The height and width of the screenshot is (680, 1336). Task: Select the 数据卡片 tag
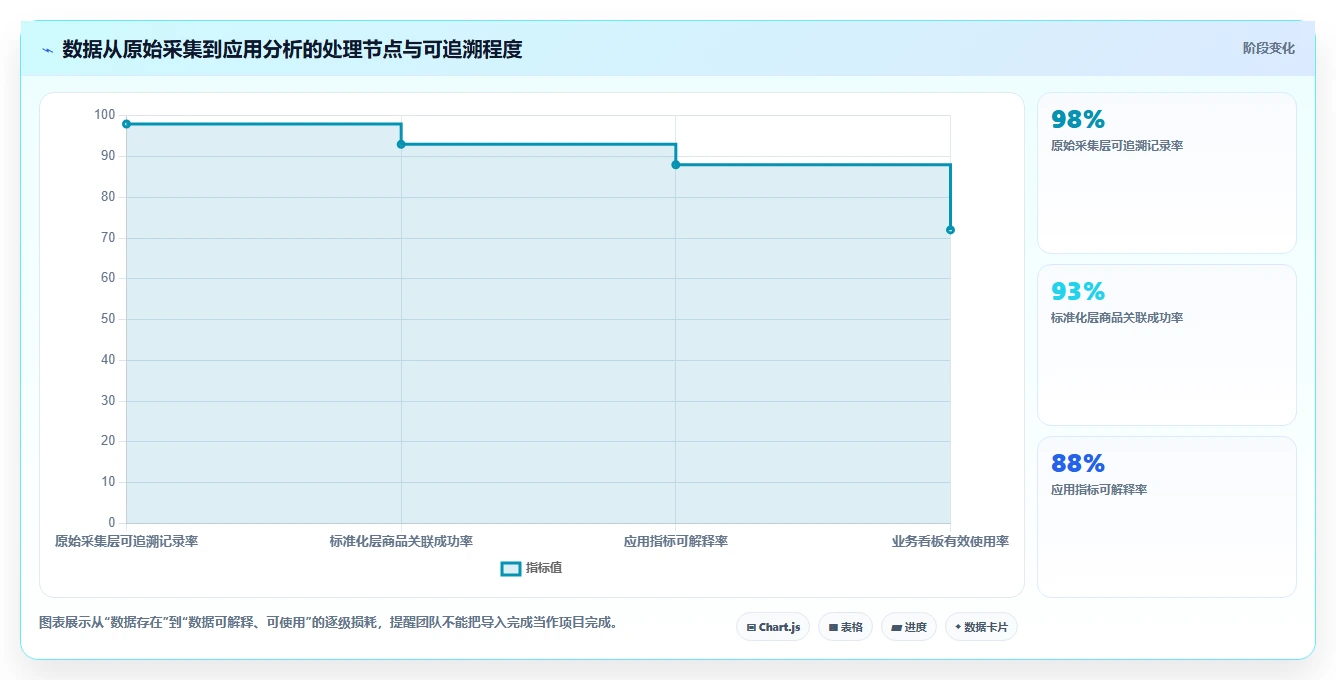click(981, 627)
